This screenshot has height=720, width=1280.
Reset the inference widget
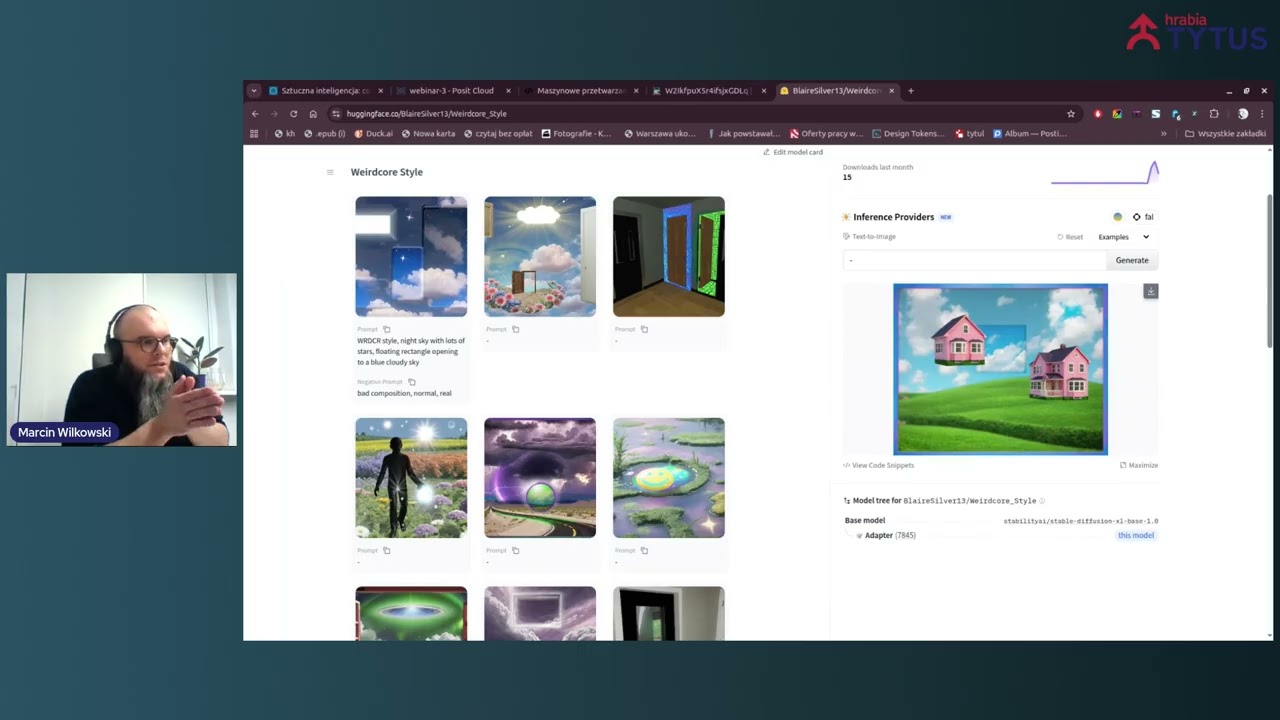point(1070,237)
